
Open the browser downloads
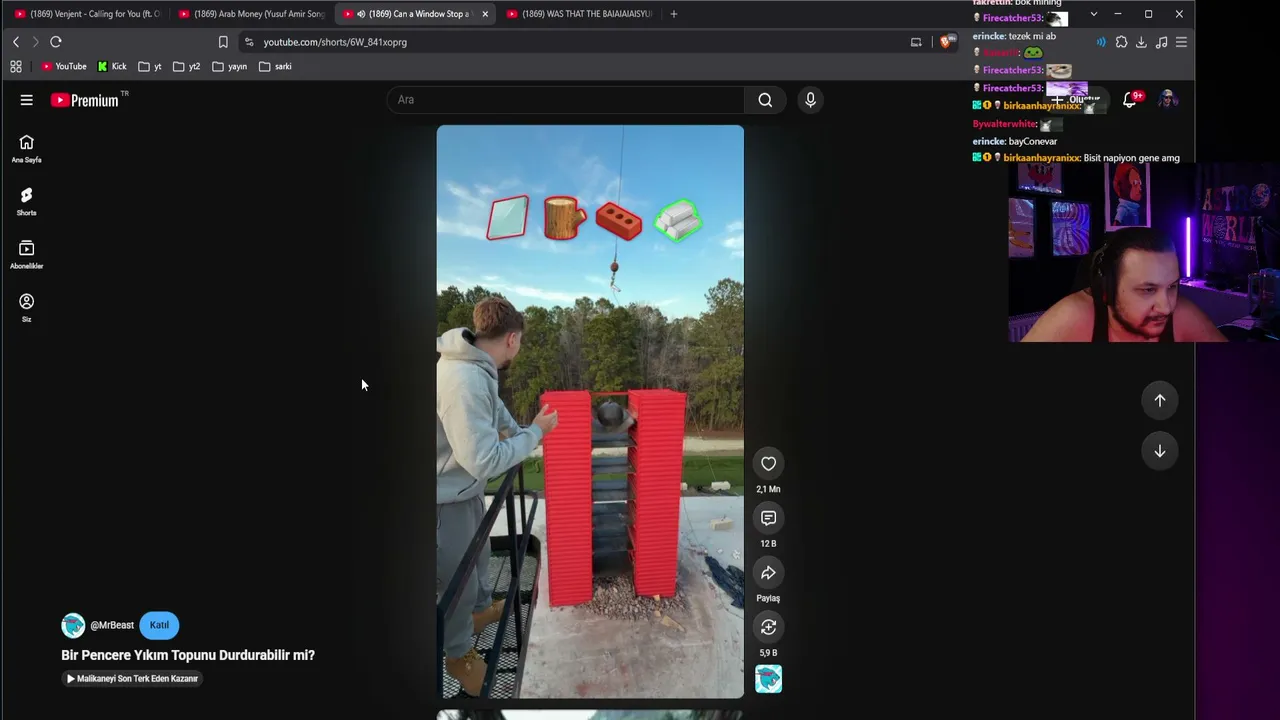pos(1141,42)
